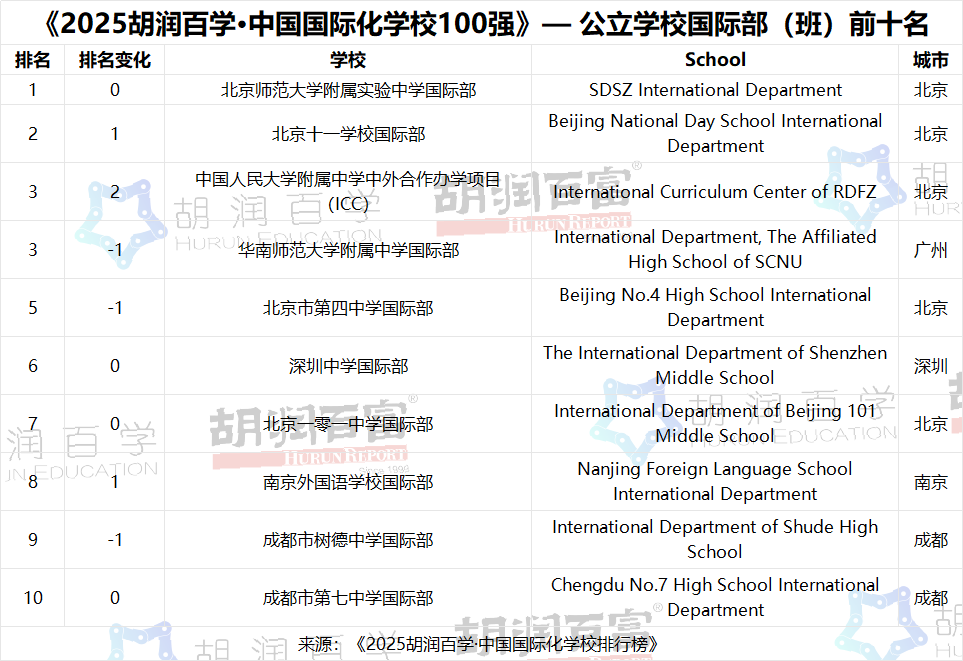The height and width of the screenshot is (661, 963).
Task: Click the school name "深圳中学国际部"
Action: click(348, 366)
